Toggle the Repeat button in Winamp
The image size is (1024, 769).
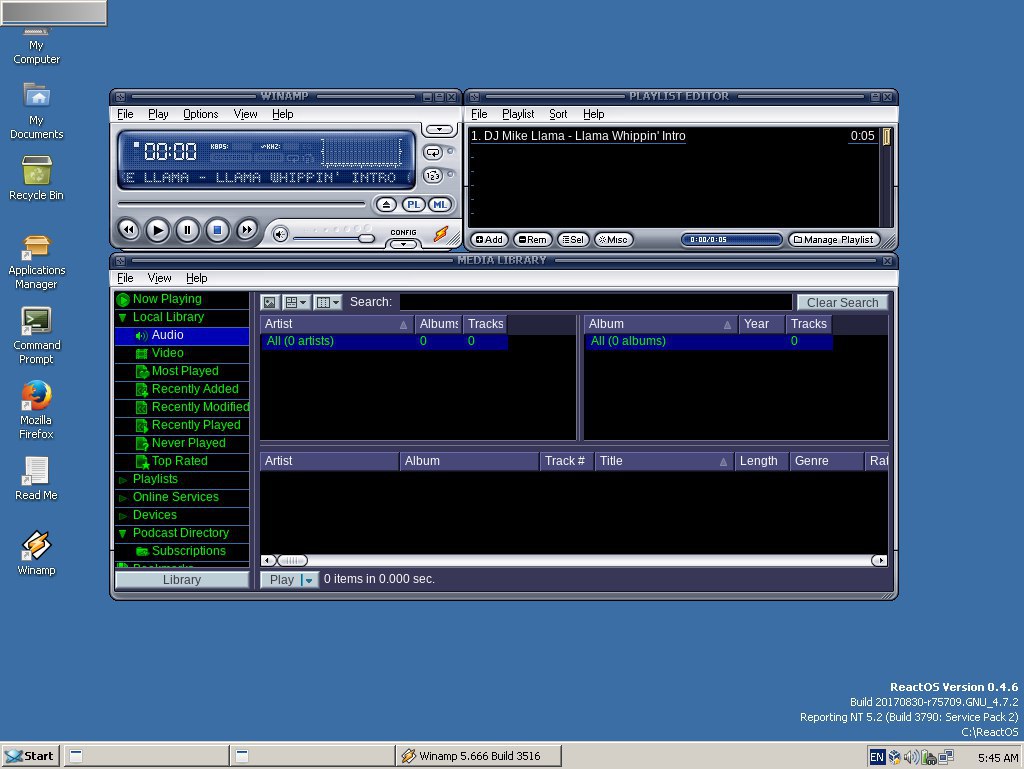click(x=433, y=152)
